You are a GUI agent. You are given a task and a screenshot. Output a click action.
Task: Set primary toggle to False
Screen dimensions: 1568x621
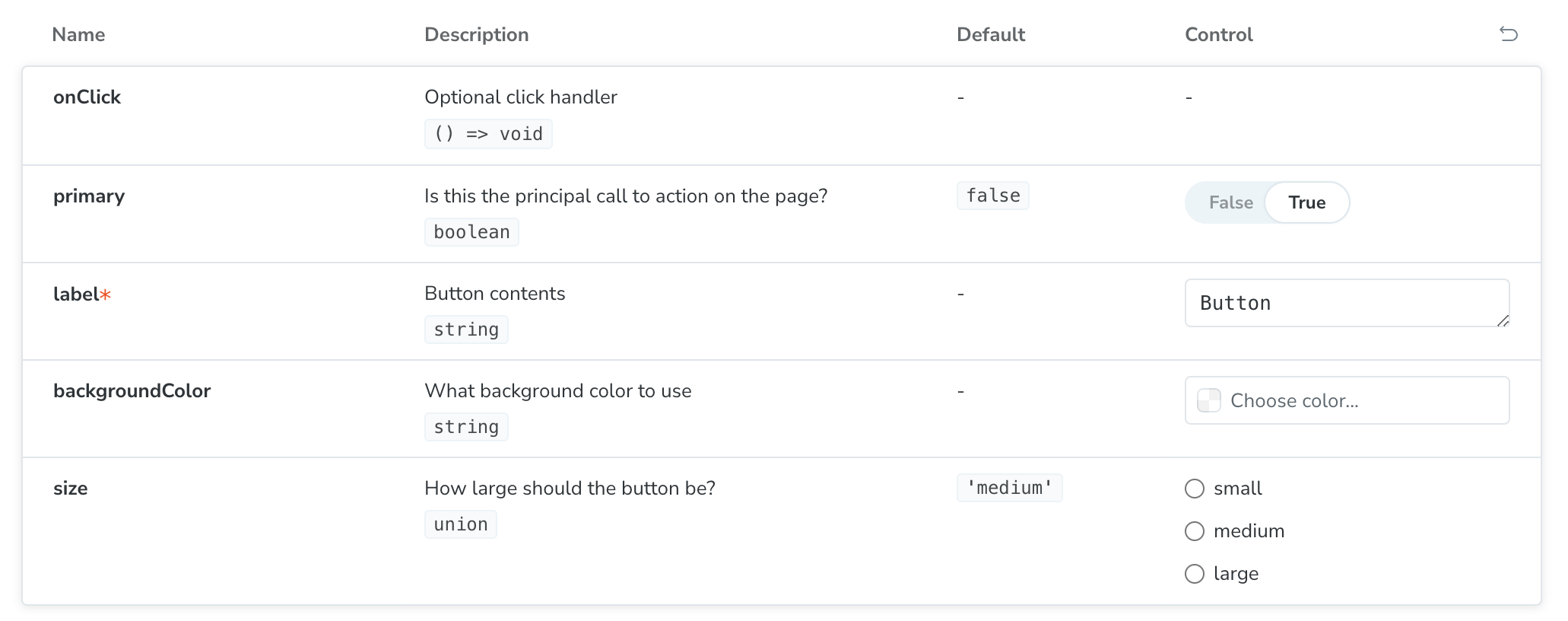click(1230, 202)
